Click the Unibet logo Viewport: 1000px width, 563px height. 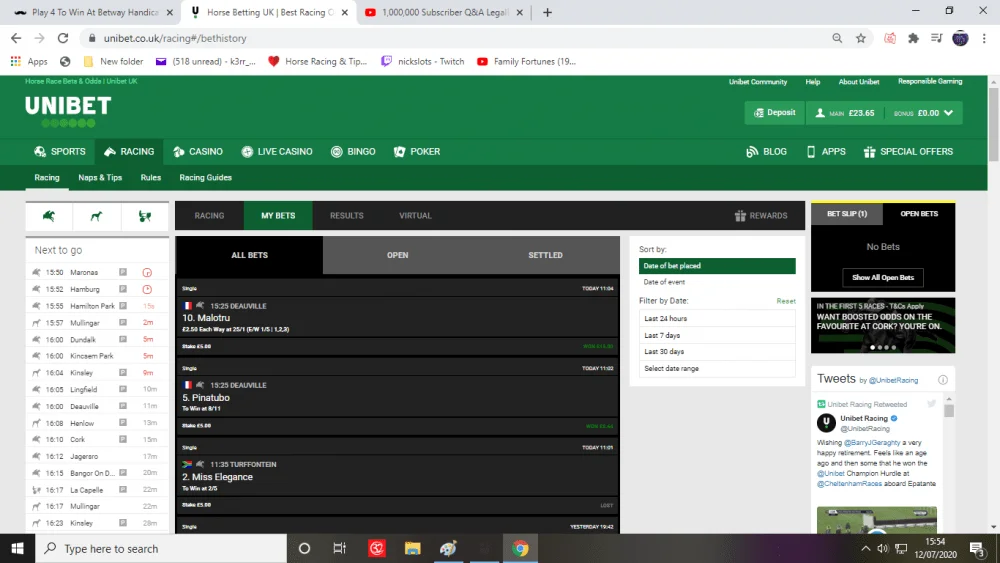coord(68,111)
